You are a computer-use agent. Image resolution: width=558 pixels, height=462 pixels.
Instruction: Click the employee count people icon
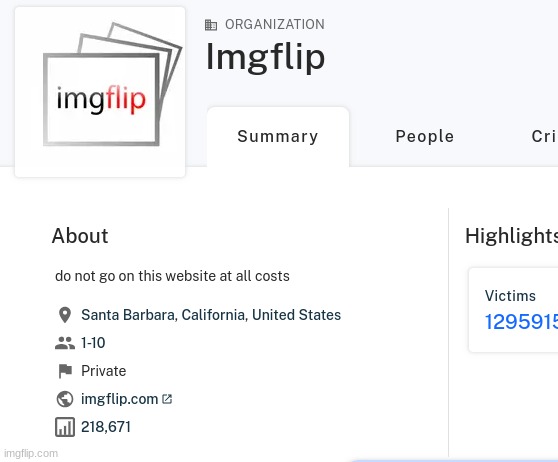coord(65,343)
